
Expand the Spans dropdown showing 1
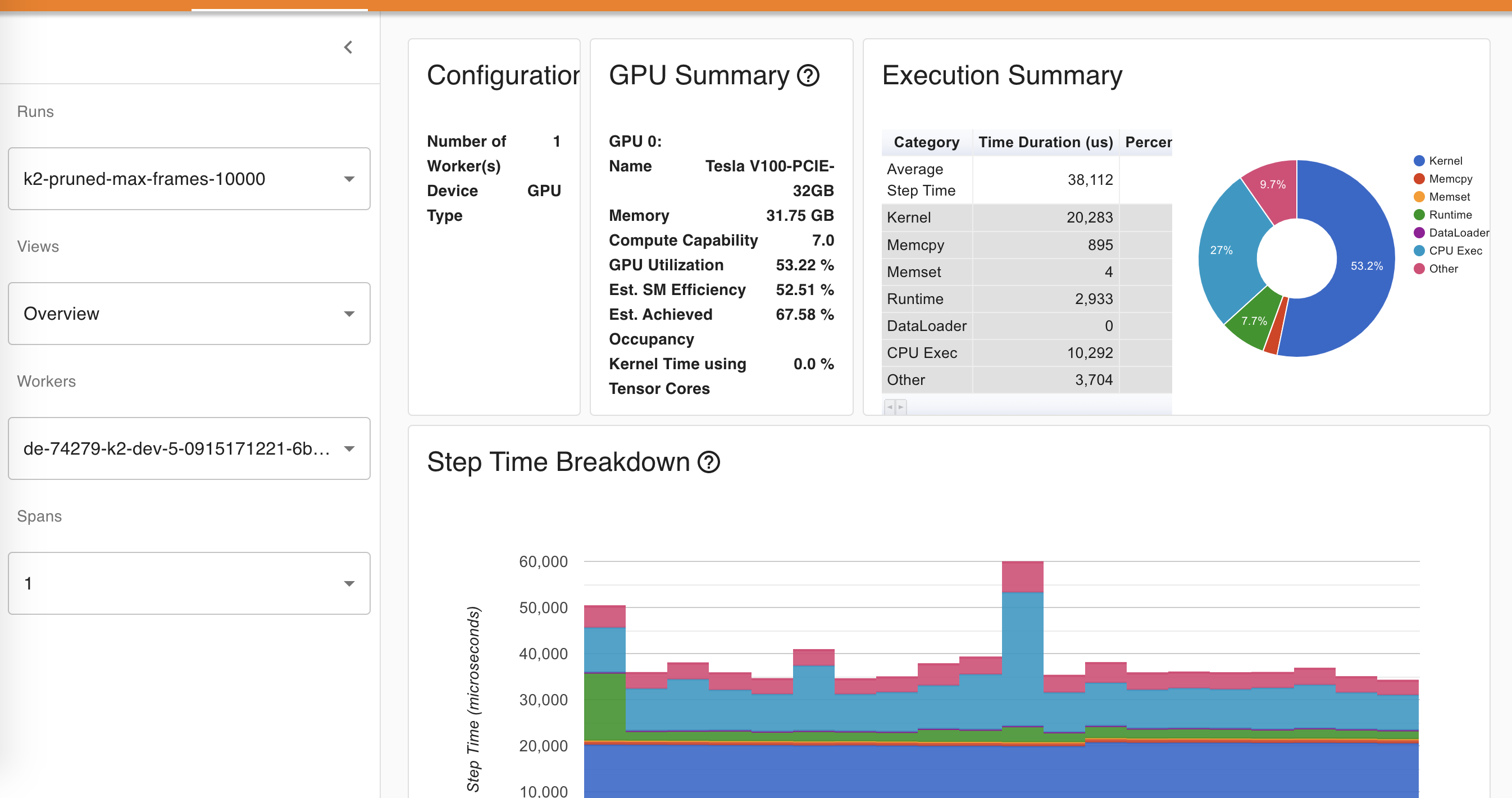pos(189,583)
